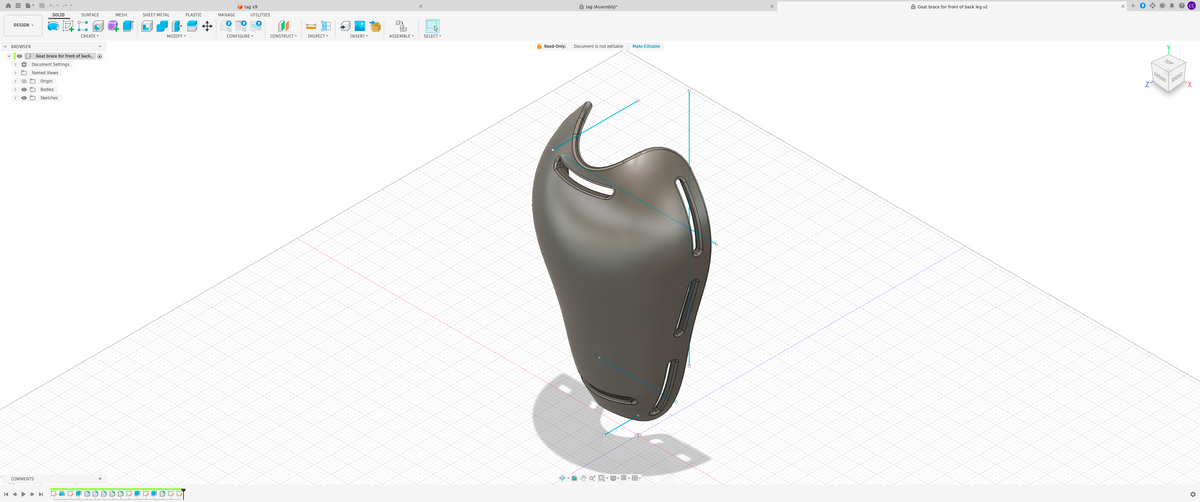
Task: Expand the Named Views node
Action: coord(15,73)
